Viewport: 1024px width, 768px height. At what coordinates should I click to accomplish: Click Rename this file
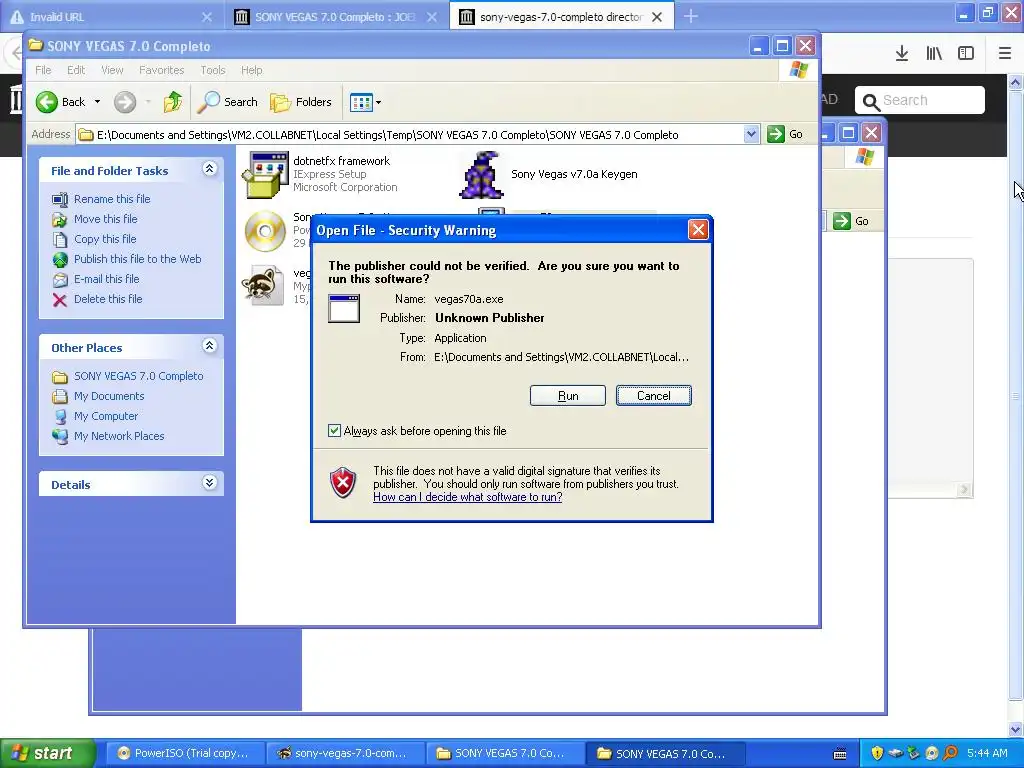point(112,199)
